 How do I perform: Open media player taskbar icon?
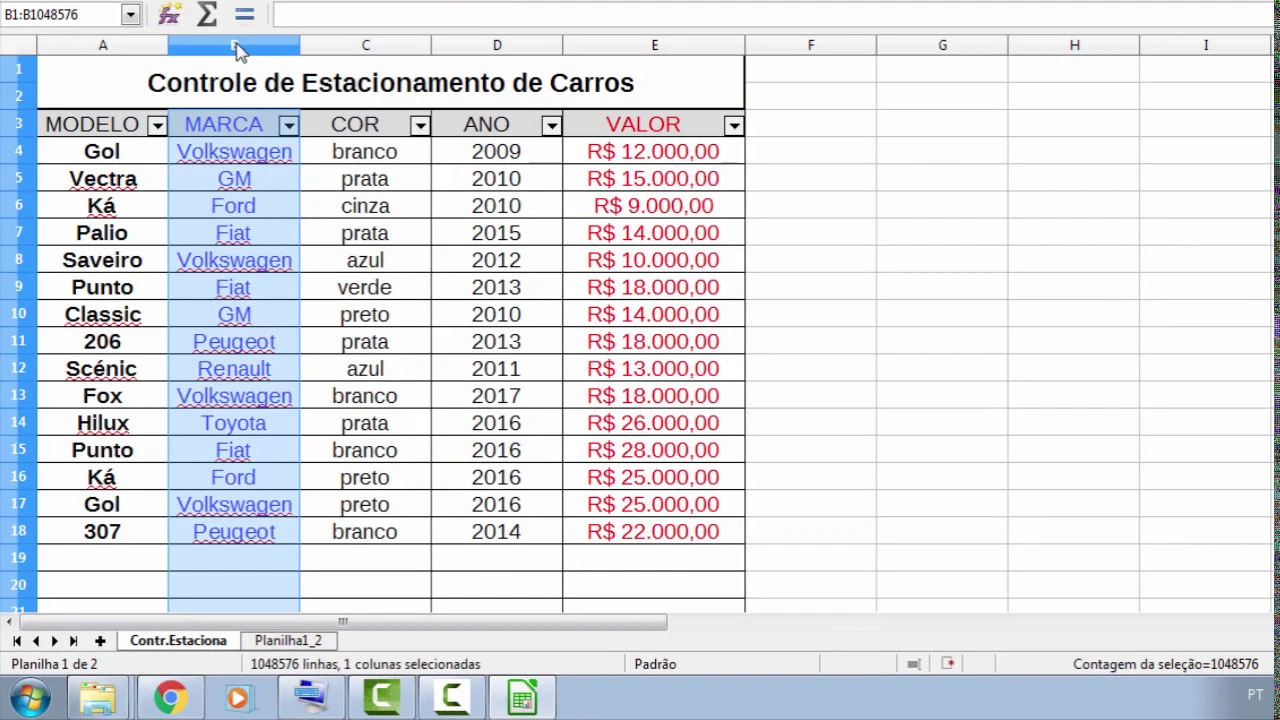click(x=238, y=697)
